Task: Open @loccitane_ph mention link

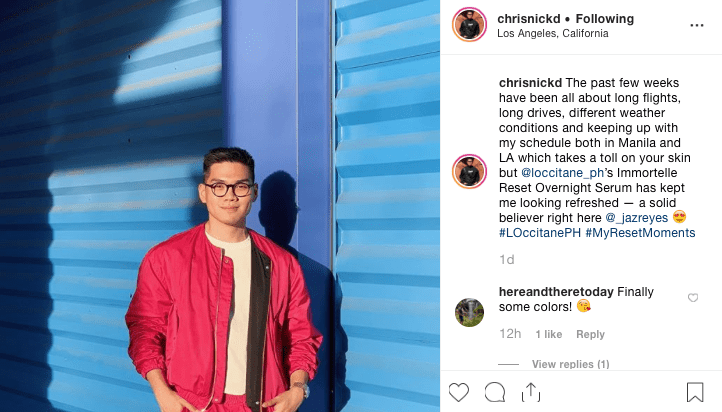Action: coord(562,173)
